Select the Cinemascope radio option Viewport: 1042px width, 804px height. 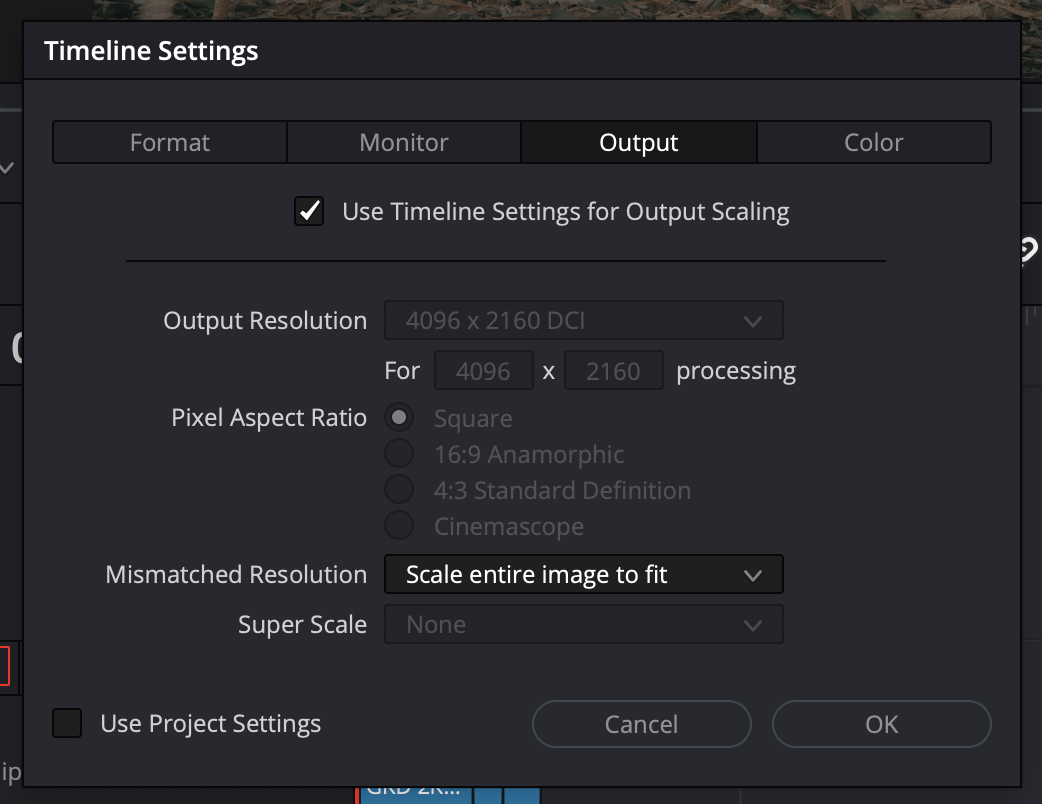399,526
